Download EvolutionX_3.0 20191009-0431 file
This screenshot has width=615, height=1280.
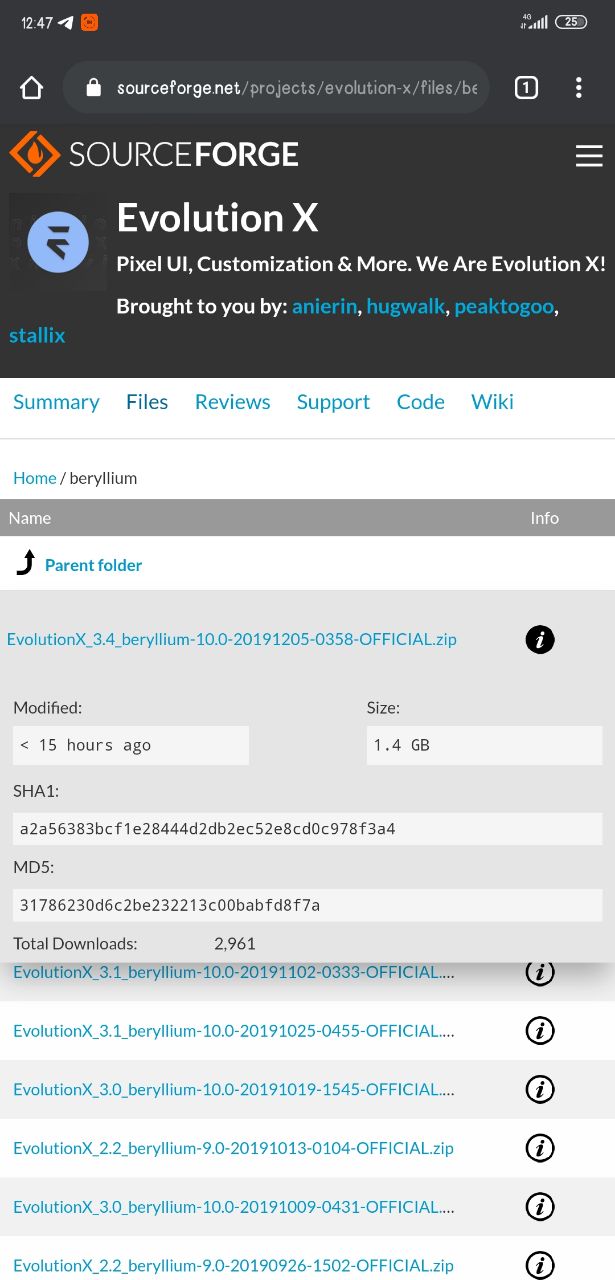(233, 1207)
